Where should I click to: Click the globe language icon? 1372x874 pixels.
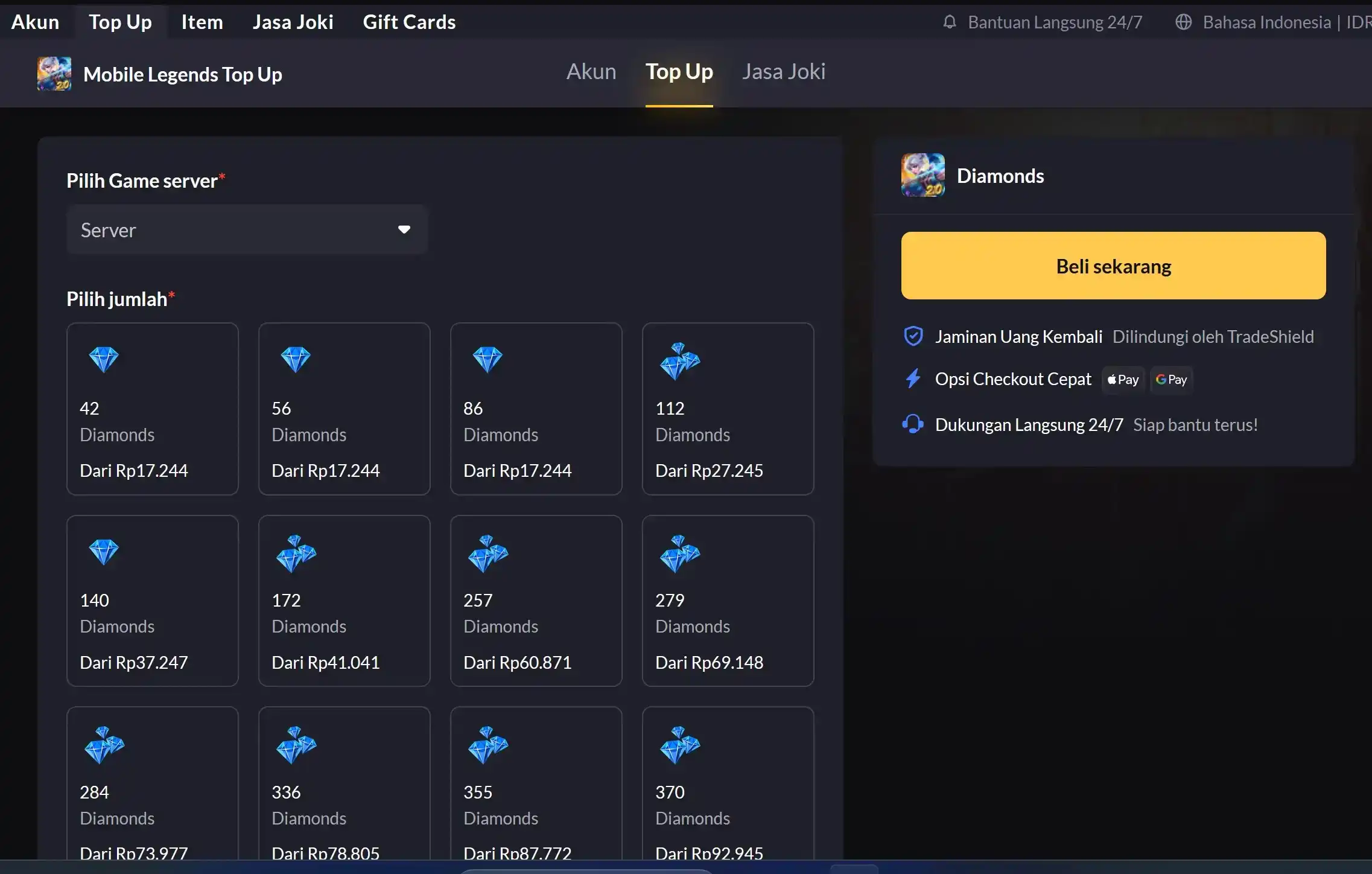click(x=1183, y=22)
